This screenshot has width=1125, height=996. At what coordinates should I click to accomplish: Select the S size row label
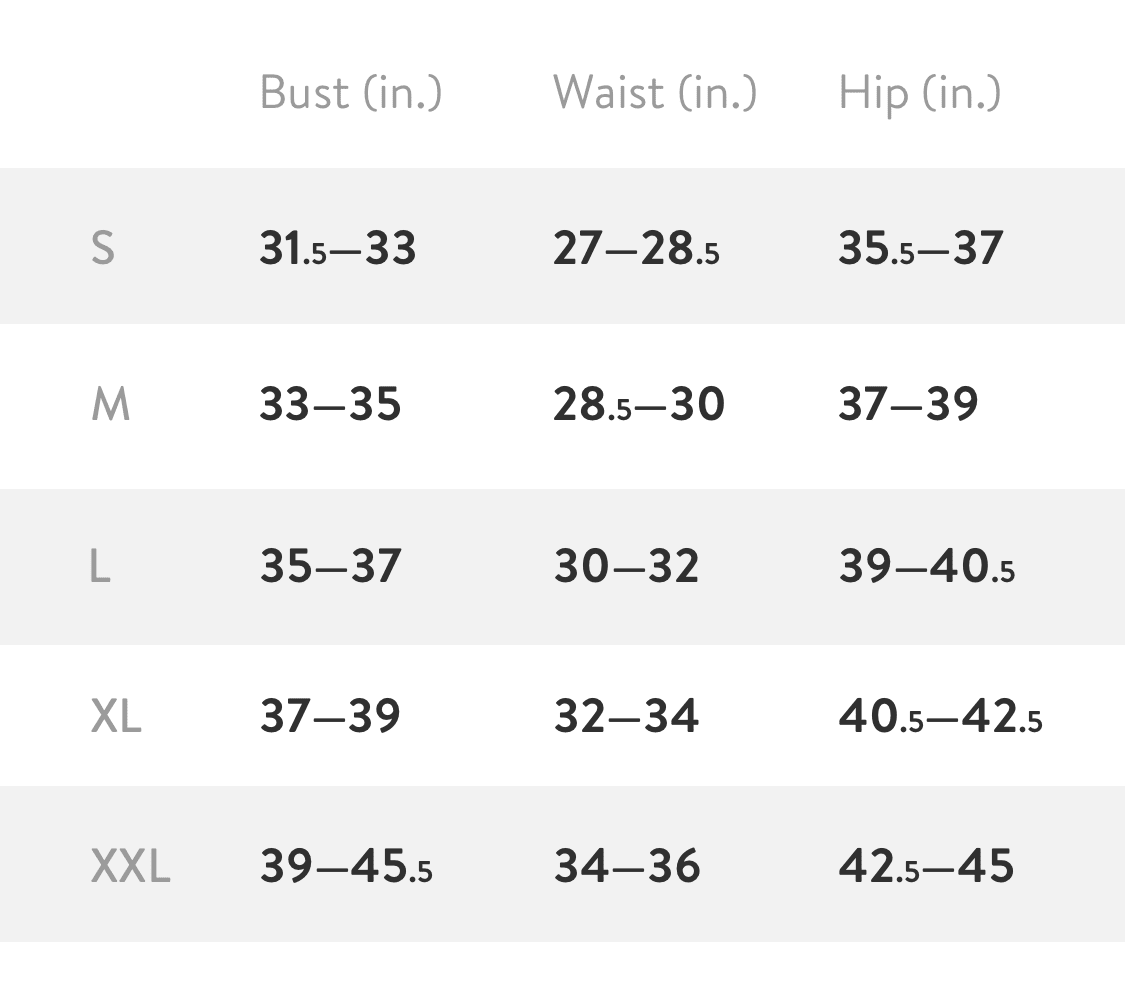click(x=103, y=248)
